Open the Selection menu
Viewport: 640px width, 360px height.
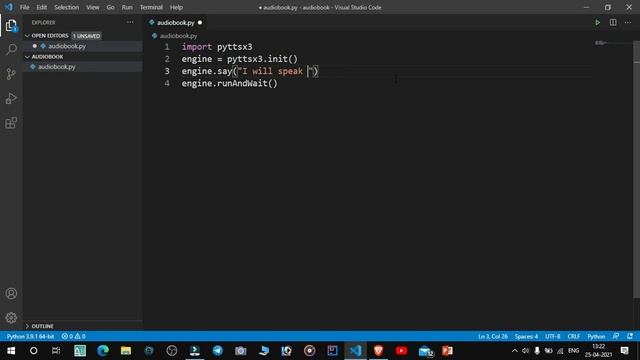(67, 7)
